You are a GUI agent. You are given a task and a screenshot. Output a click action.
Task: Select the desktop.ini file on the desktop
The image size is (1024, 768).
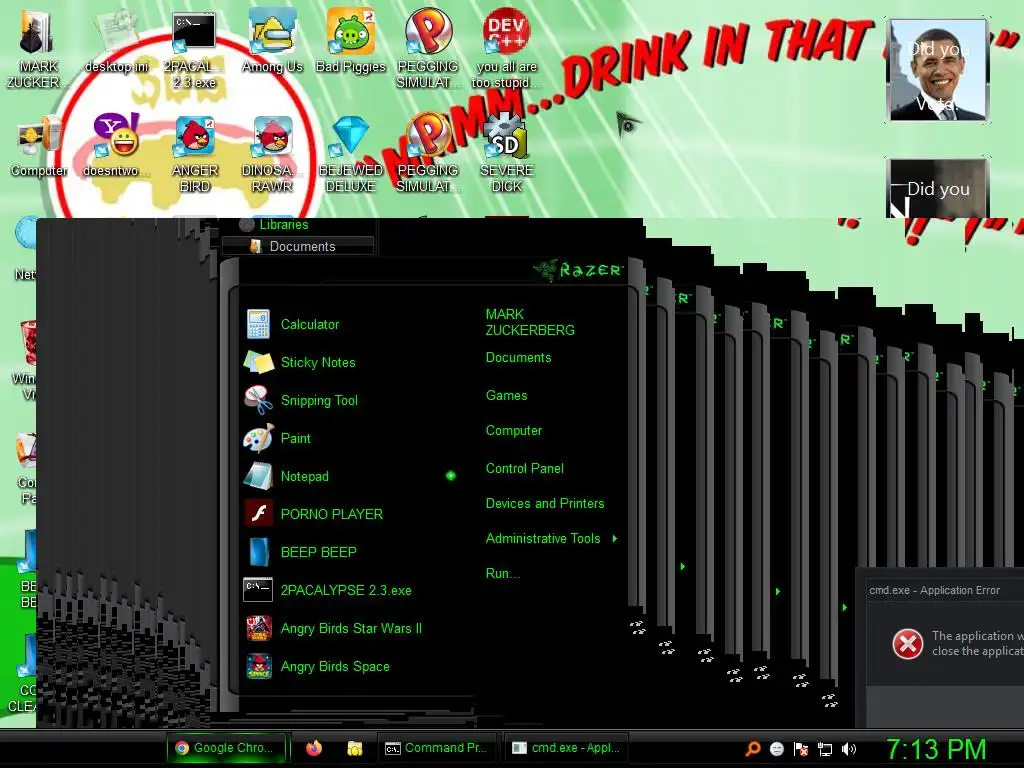pyautogui.click(x=116, y=42)
